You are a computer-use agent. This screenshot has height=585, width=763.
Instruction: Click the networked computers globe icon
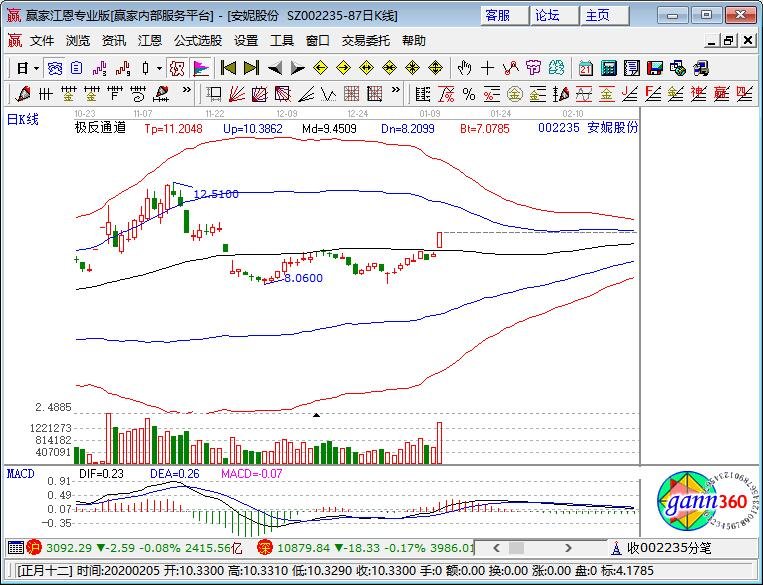[x=677, y=68]
